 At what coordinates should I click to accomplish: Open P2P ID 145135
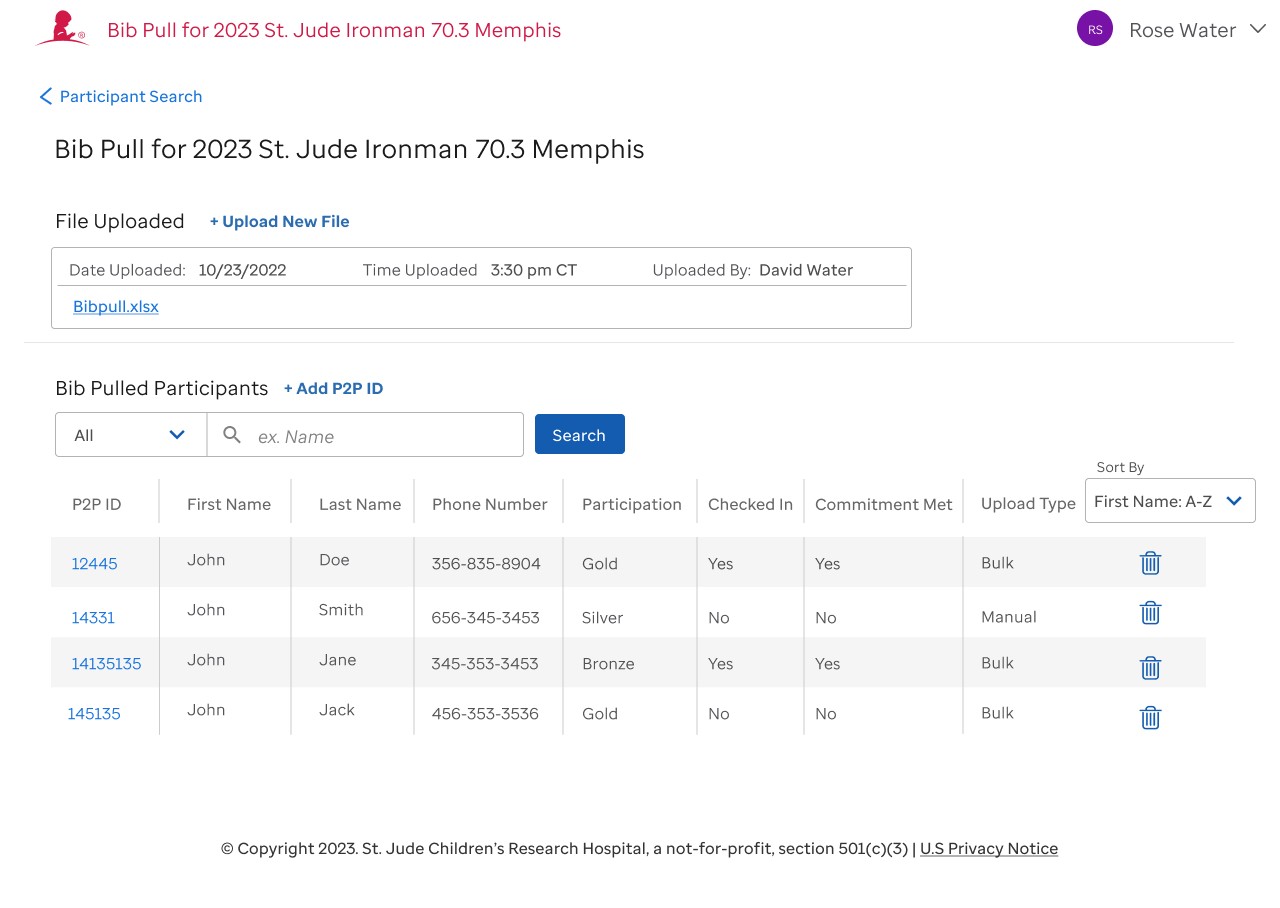95,713
